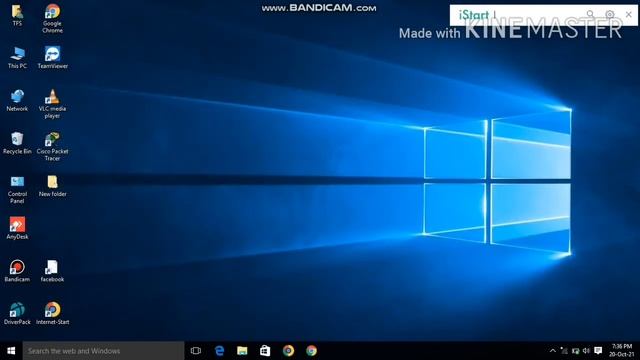
Task: Select the Recycle Bin icon
Action: [x=17, y=143]
